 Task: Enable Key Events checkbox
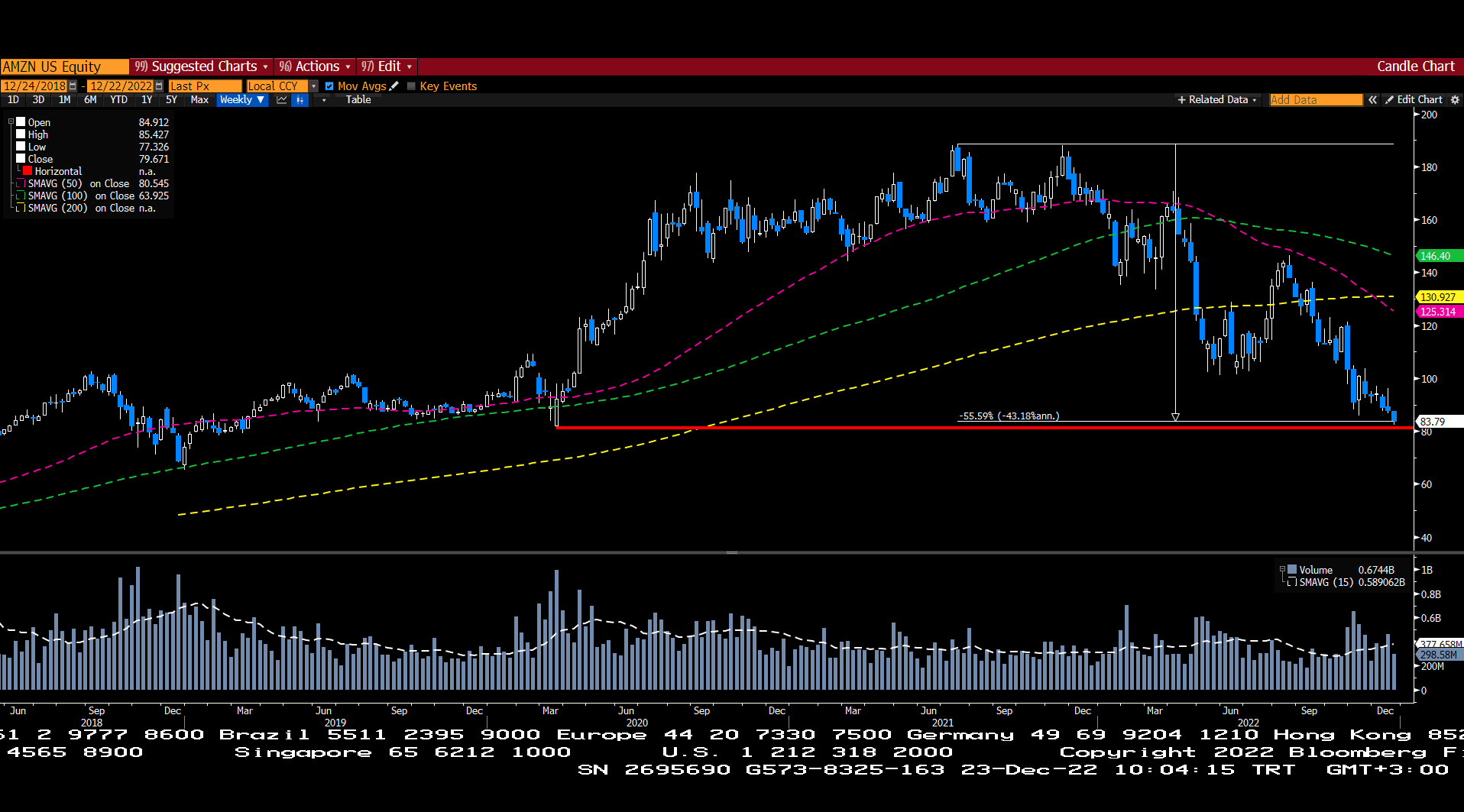pyautogui.click(x=411, y=86)
